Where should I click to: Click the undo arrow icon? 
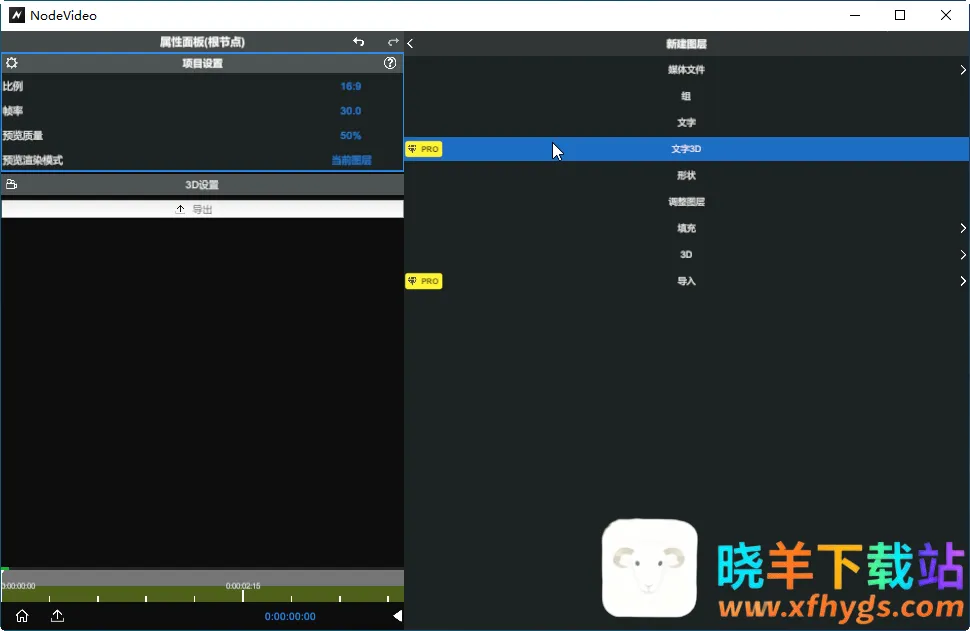tap(359, 42)
